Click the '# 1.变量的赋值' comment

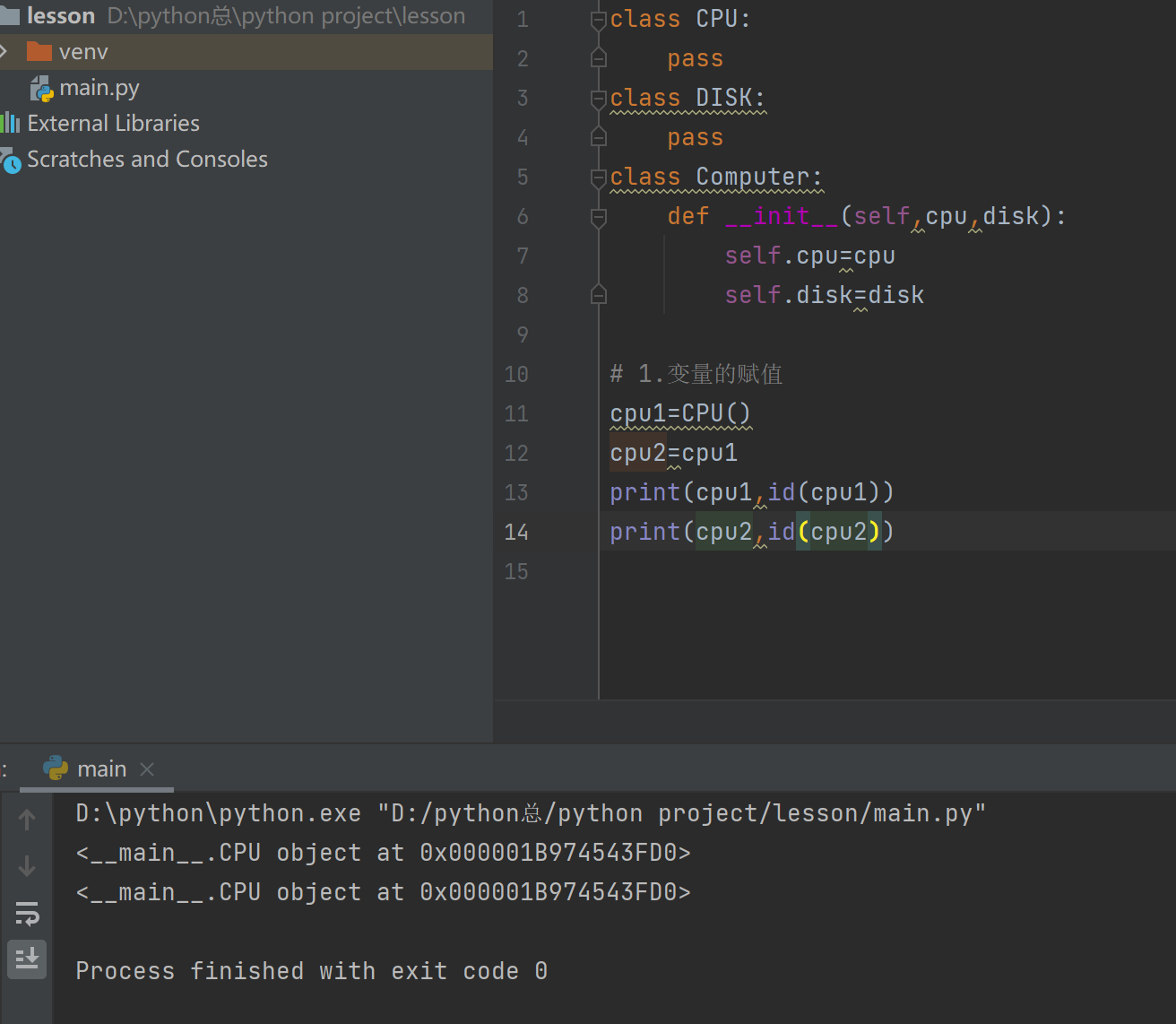pos(696,374)
